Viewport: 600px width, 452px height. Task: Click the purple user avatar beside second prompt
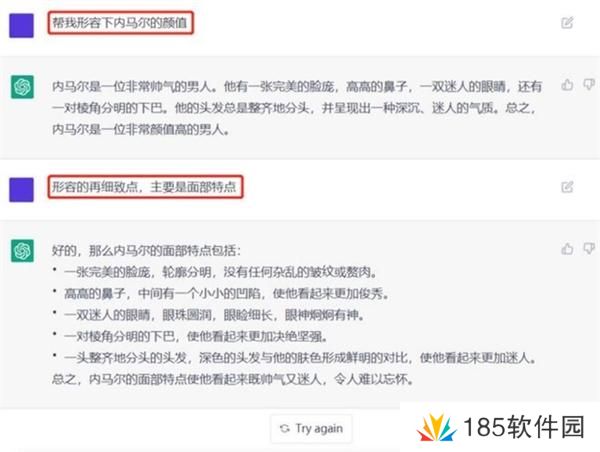click(21, 190)
